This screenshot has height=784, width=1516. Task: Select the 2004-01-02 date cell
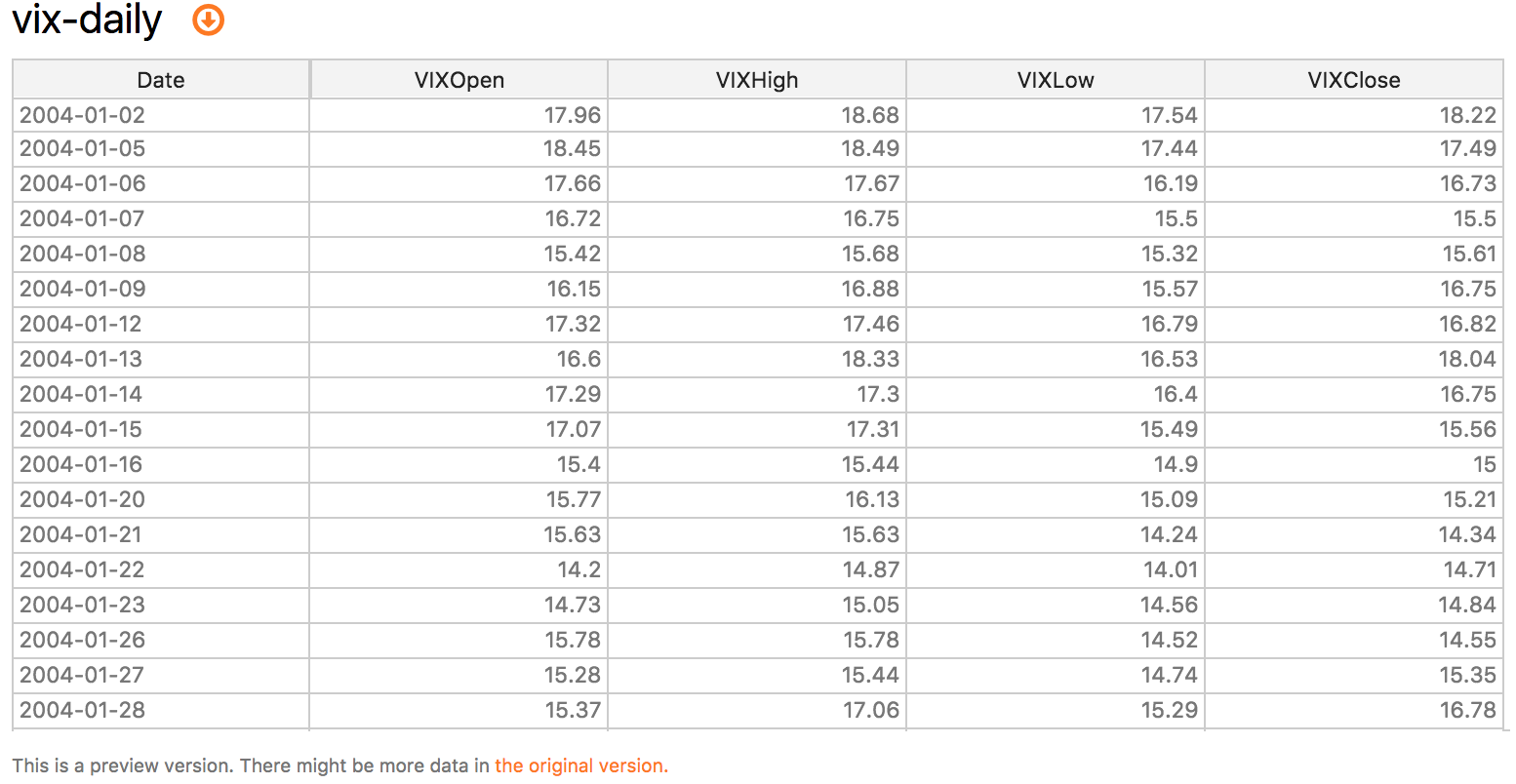82,115
